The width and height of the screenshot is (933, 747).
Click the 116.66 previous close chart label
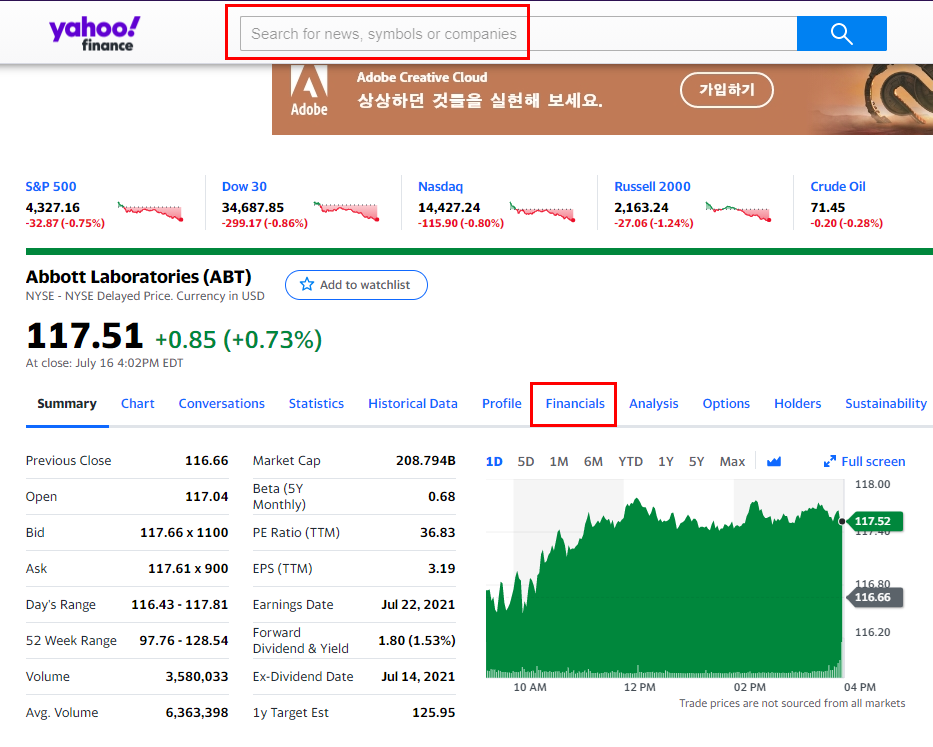click(873, 597)
